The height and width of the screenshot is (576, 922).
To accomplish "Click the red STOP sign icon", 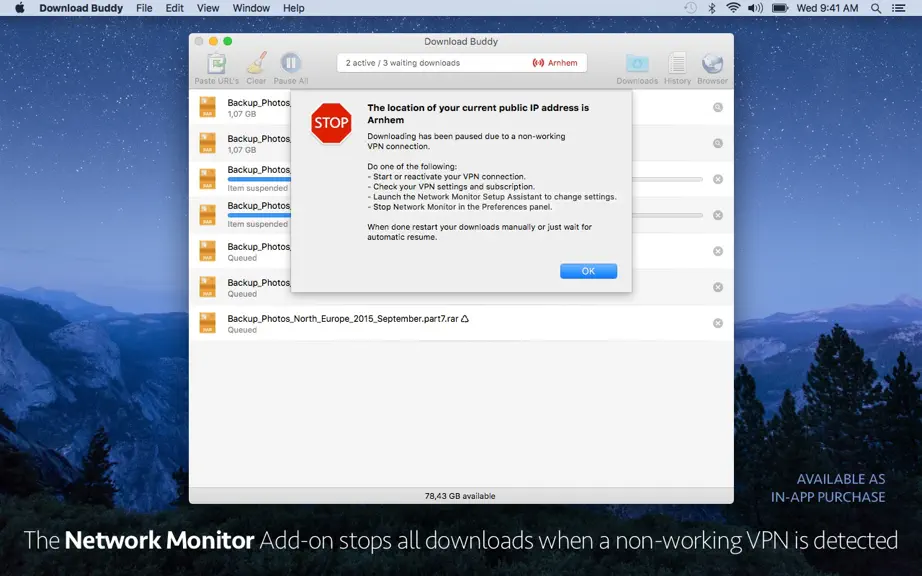I will click(x=331, y=123).
